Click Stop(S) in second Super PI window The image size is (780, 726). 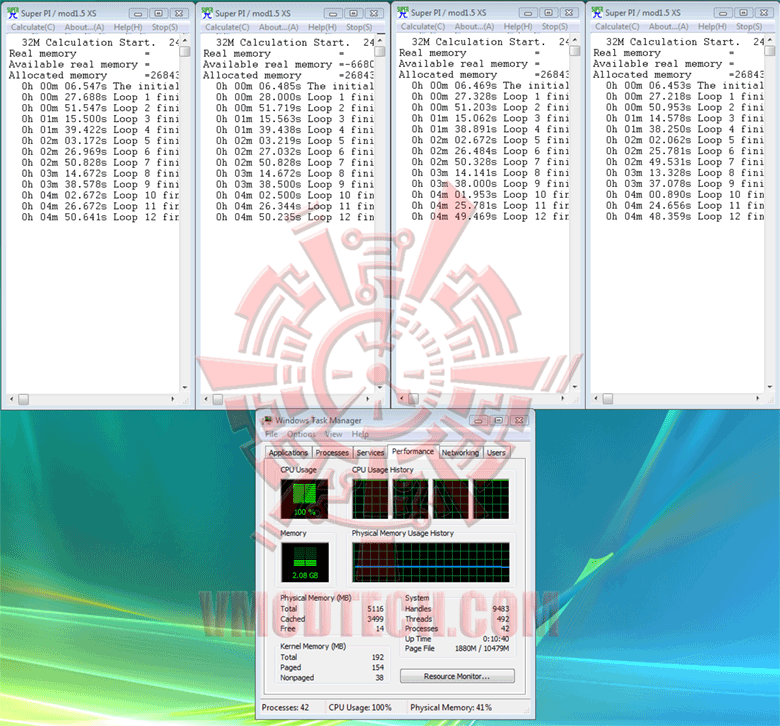pos(359,27)
